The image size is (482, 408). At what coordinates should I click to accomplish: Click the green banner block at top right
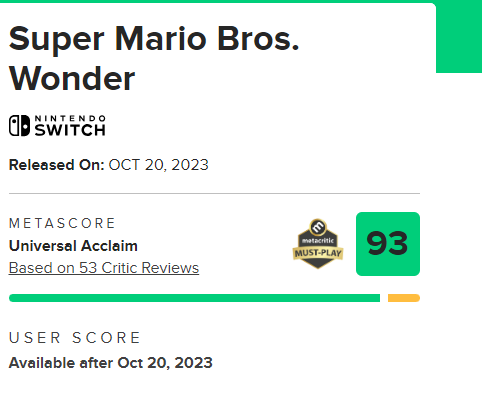459,36
